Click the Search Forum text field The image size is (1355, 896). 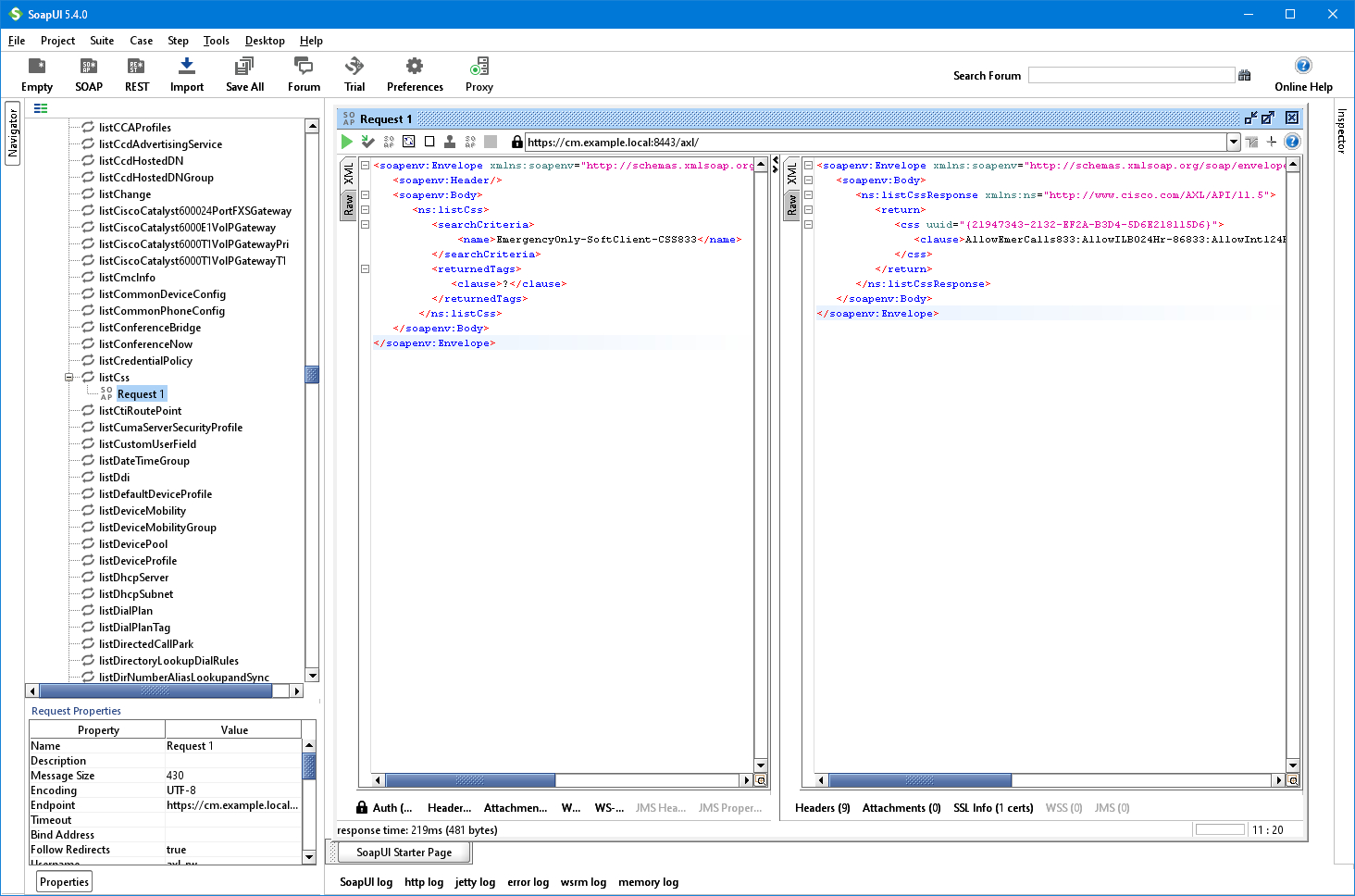(1131, 74)
